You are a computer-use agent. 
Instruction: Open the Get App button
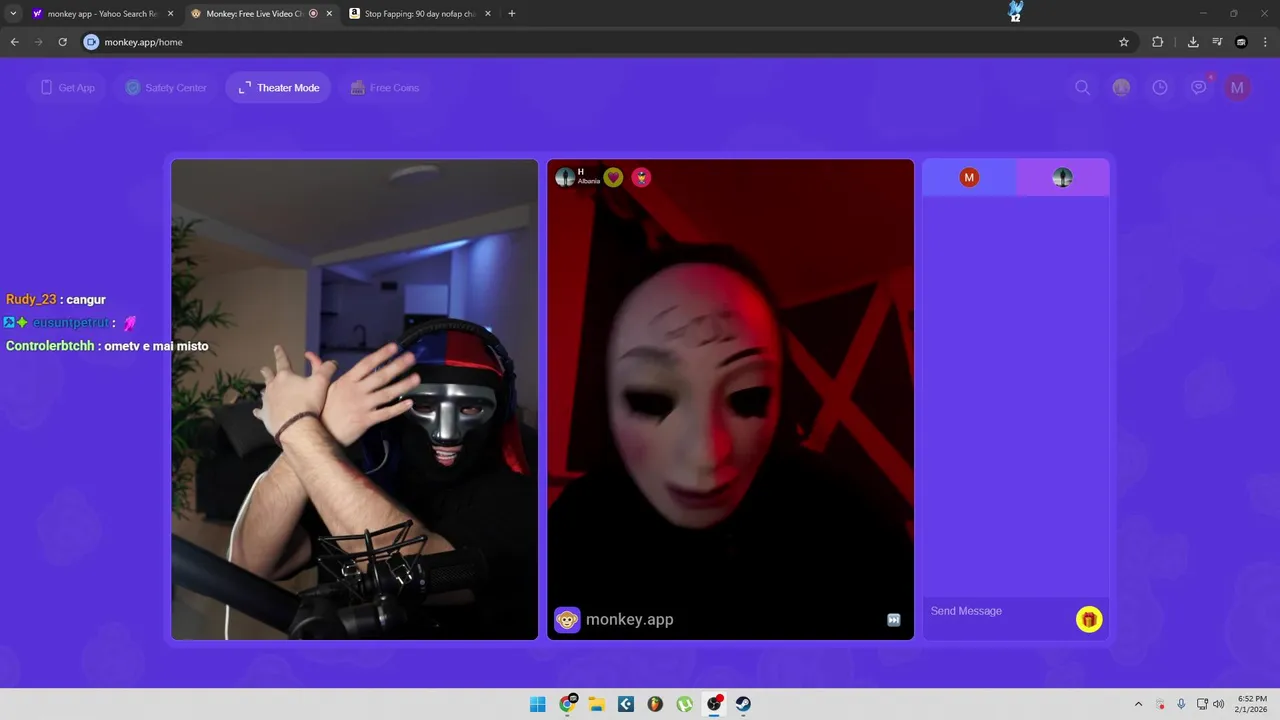[68, 88]
